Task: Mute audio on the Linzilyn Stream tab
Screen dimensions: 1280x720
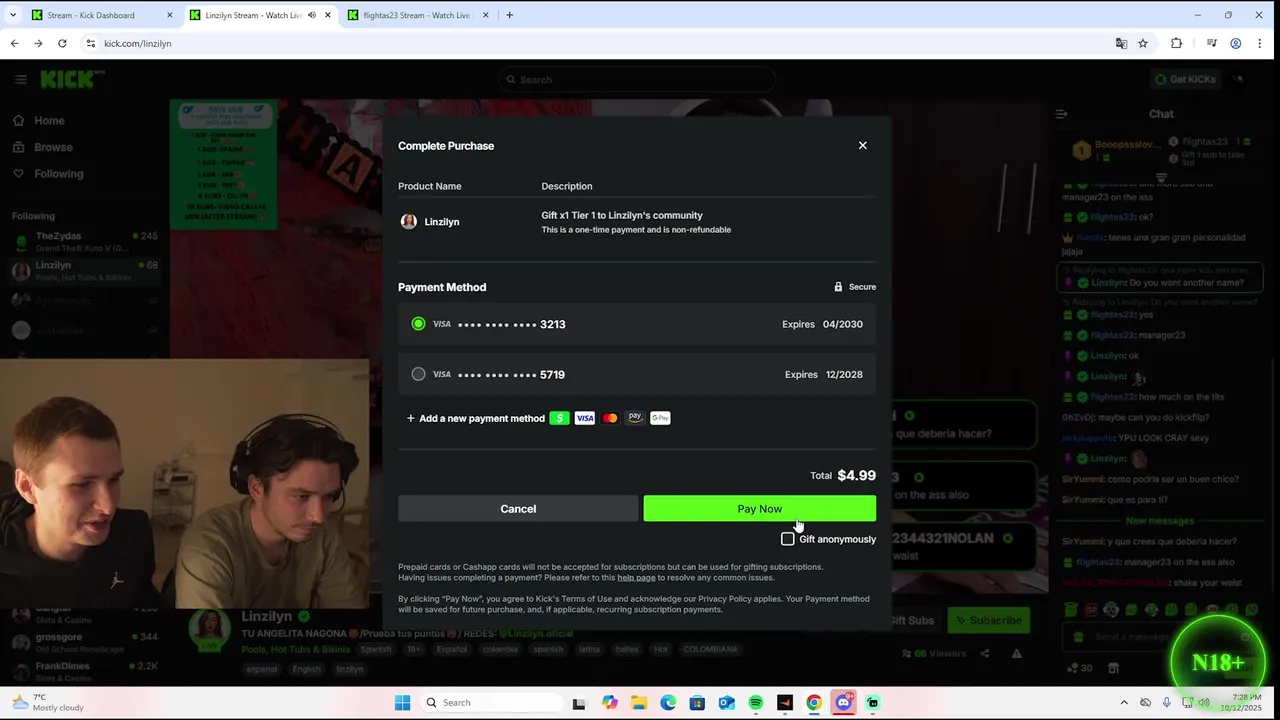Action: point(312,15)
